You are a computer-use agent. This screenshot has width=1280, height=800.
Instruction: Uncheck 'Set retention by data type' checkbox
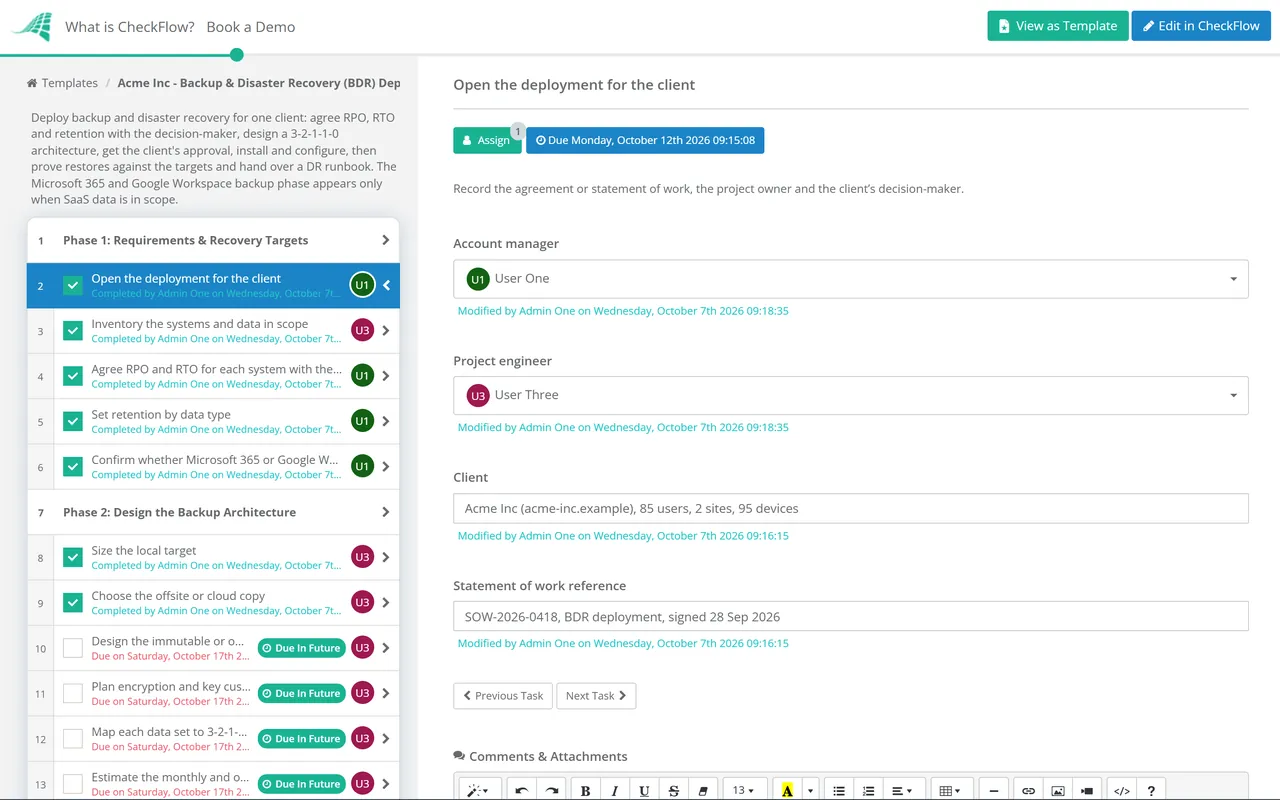73,421
